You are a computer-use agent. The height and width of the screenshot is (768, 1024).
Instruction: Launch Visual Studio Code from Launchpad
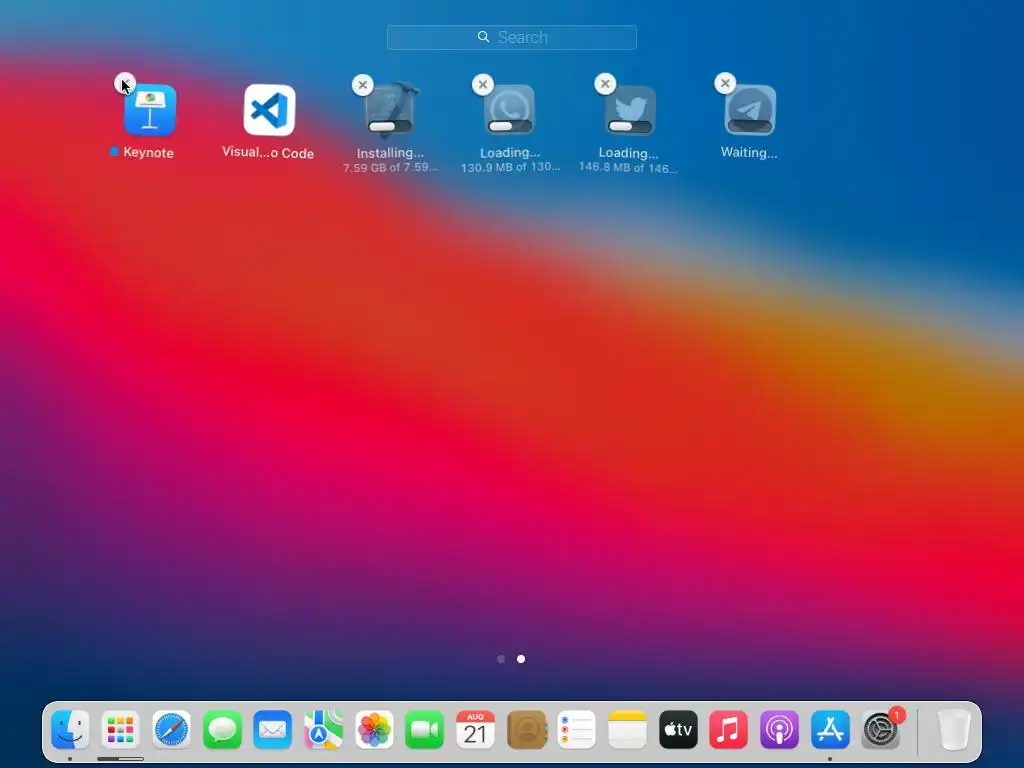coord(269,110)
